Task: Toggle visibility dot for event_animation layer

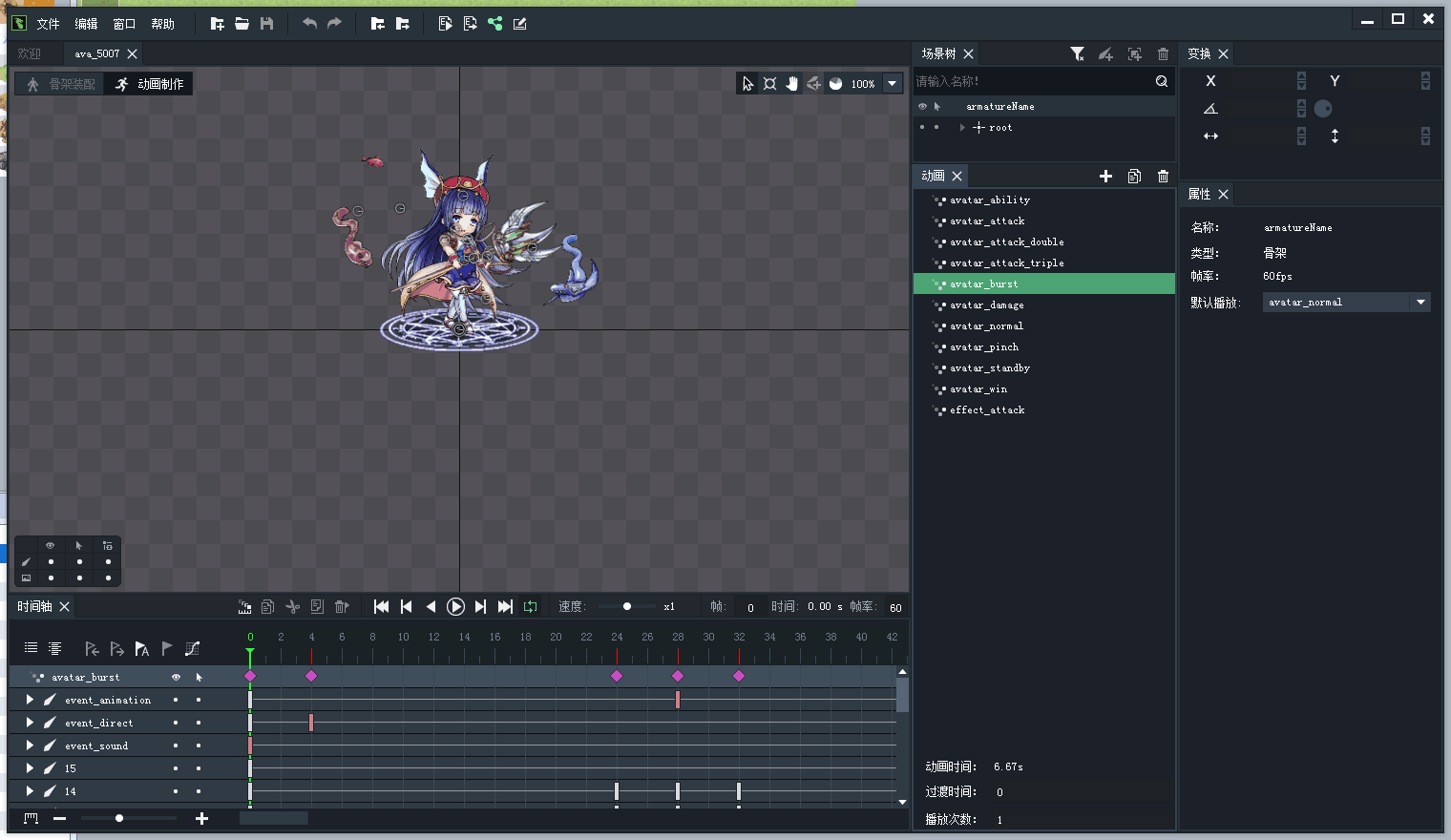Action: click(176, 700)
